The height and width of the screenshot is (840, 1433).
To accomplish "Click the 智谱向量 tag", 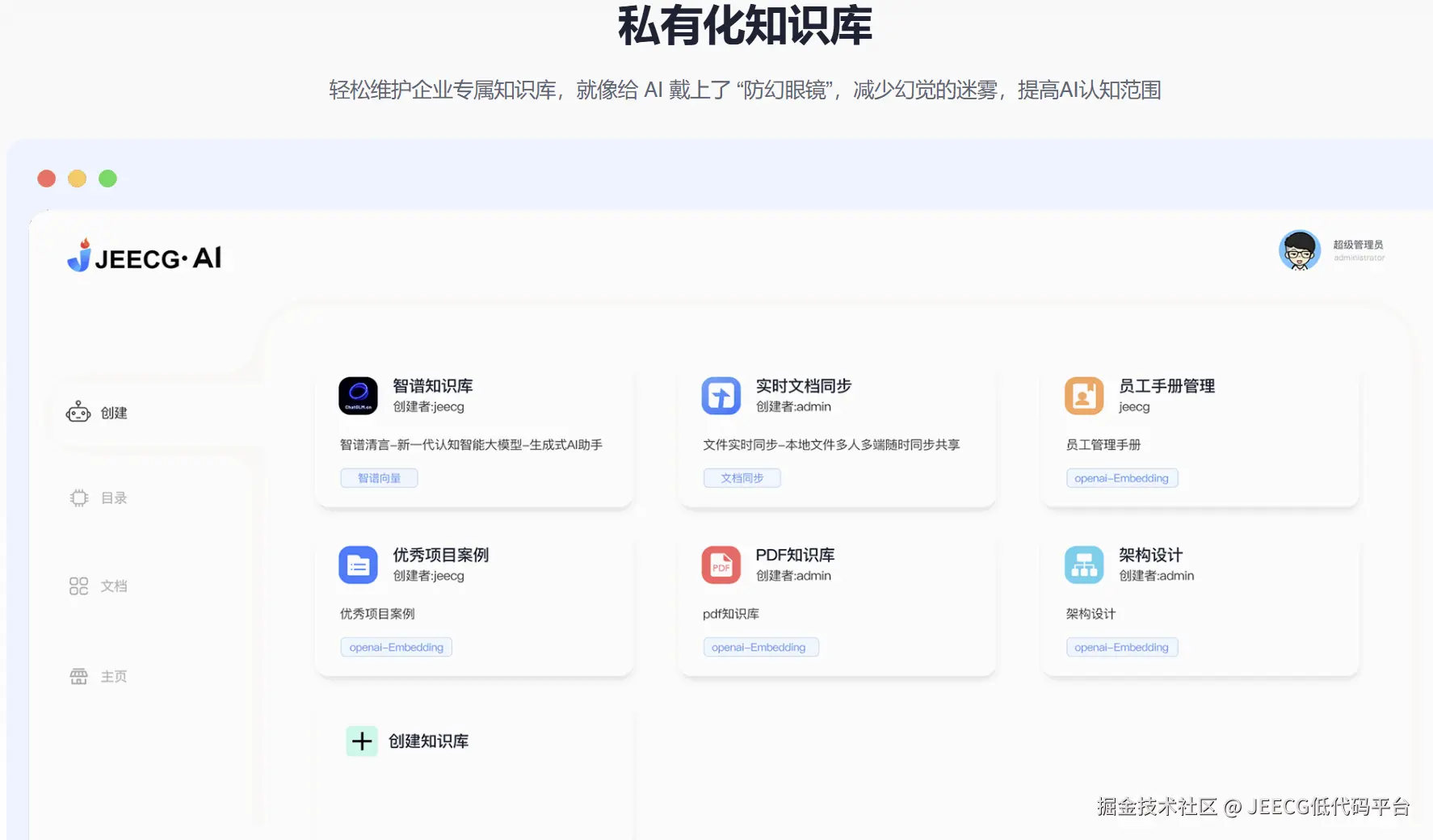I will coord(379,478).
